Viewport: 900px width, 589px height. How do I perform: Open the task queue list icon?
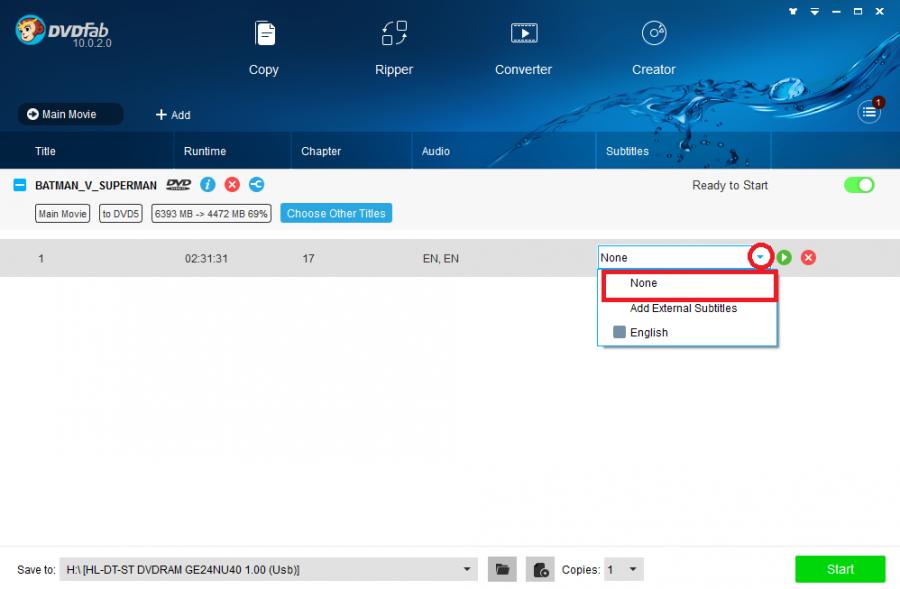point(869,113)
